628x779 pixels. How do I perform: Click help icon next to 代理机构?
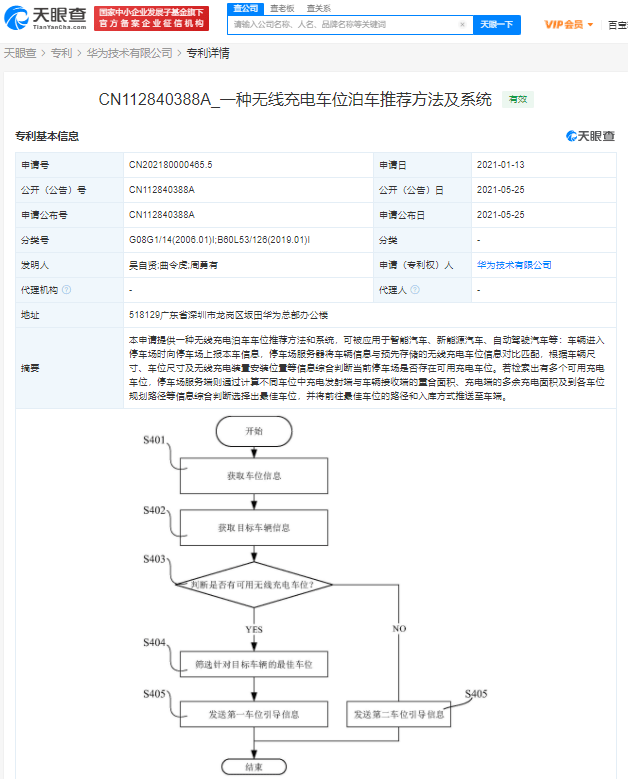67,290
